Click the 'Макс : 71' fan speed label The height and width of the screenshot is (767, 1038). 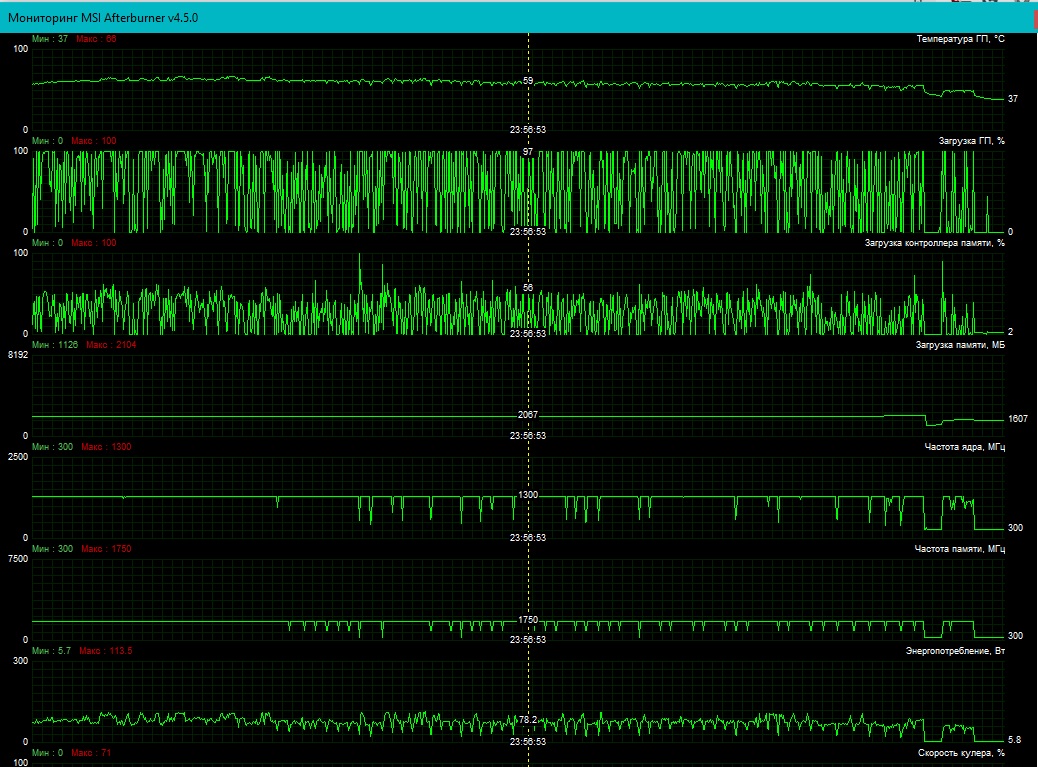click(x=91, y=752)
